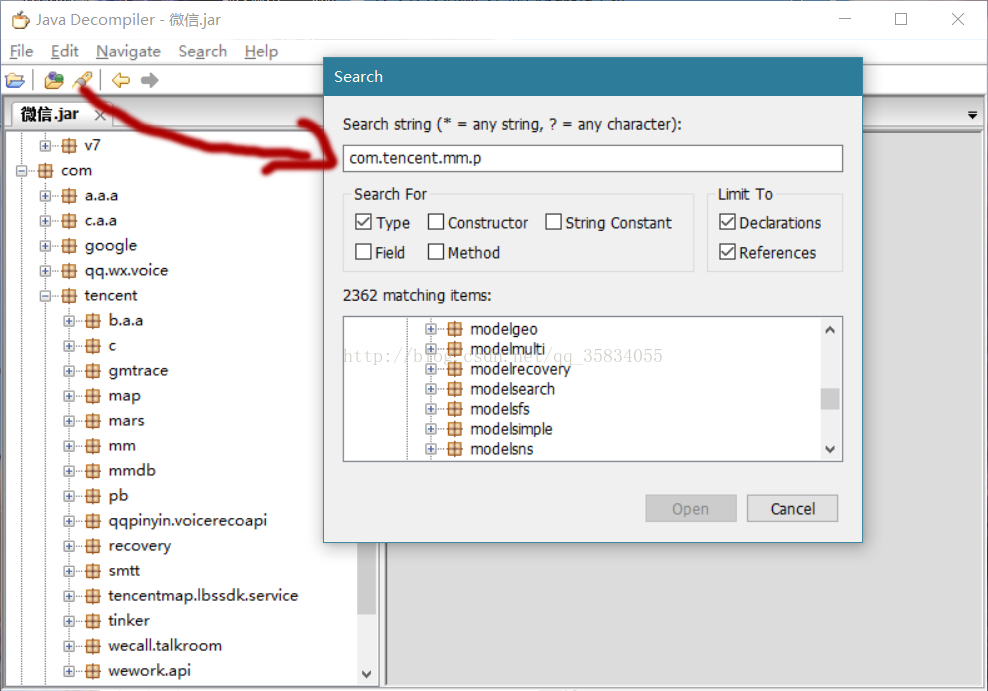Open the Edit menu
The height and width of the screenshot is (691, 988).
[64, 51]
